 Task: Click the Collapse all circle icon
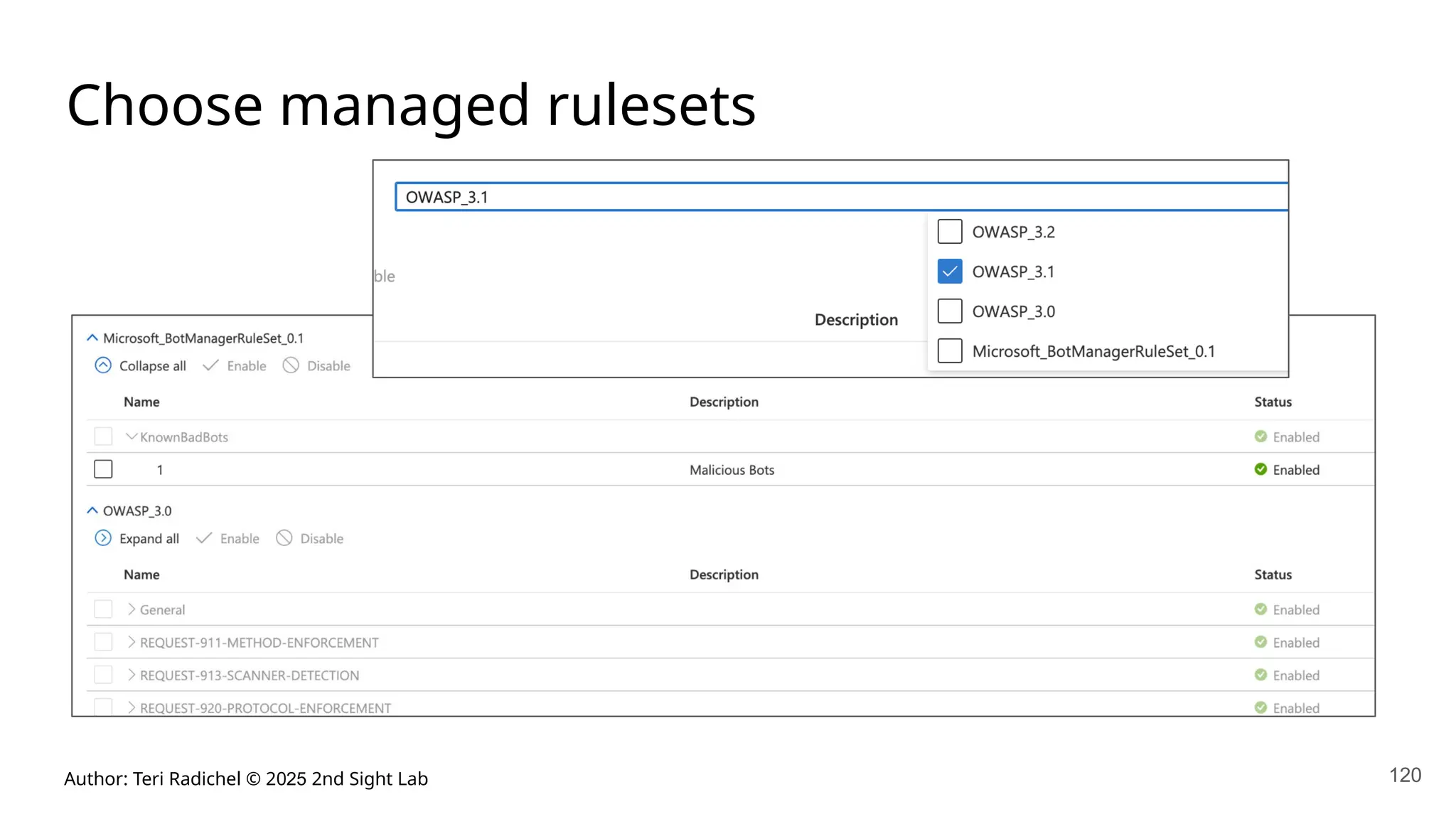tap(103, 365)
